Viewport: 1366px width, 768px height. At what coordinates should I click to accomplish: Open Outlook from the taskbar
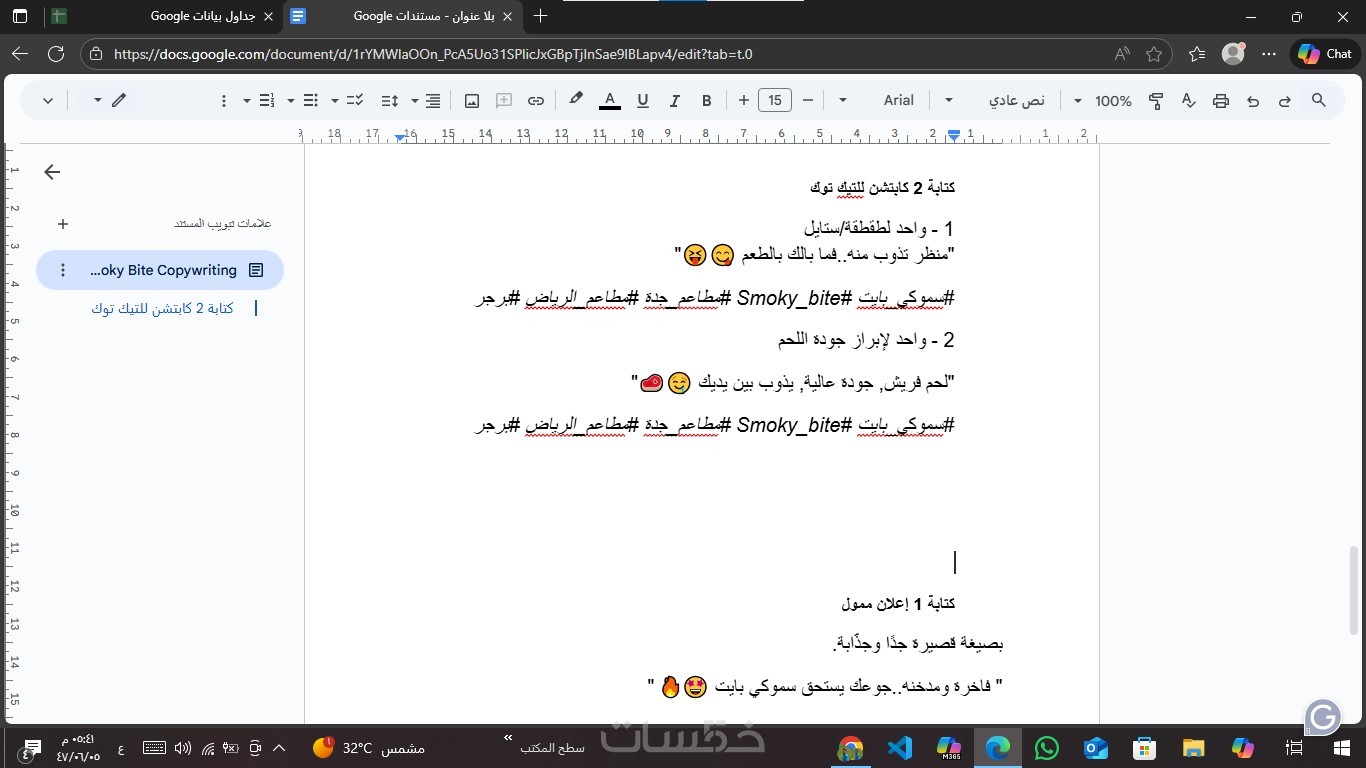1096,748
